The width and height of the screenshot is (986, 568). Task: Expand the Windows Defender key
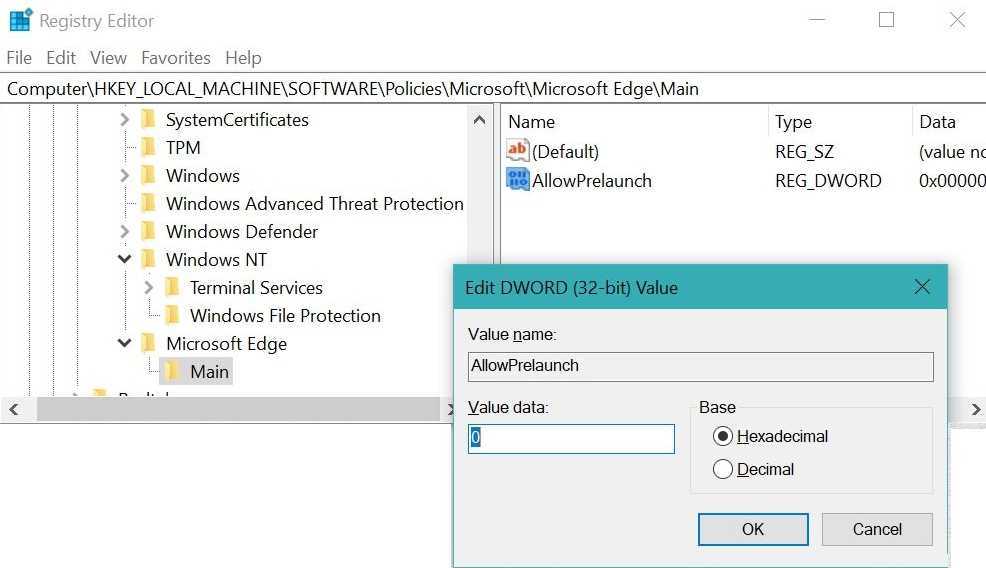(x=125, y=231)
